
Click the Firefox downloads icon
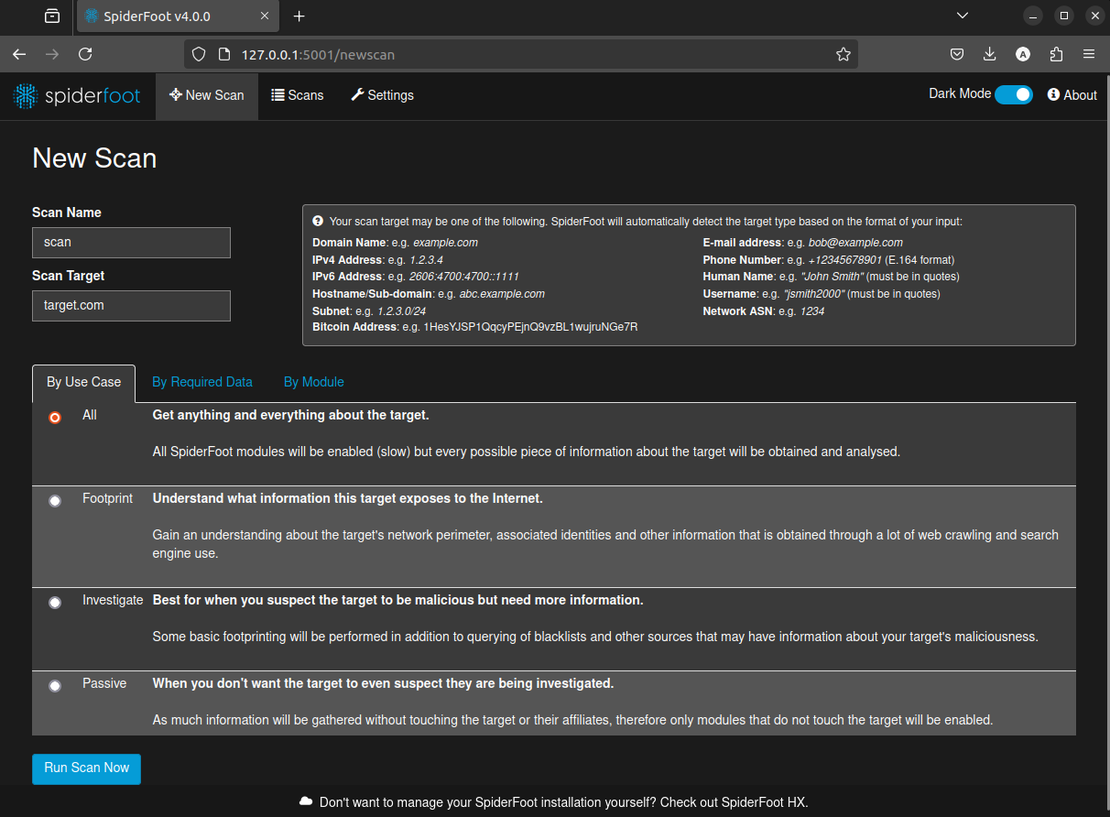pyautogui.click(x=990, y=54)
